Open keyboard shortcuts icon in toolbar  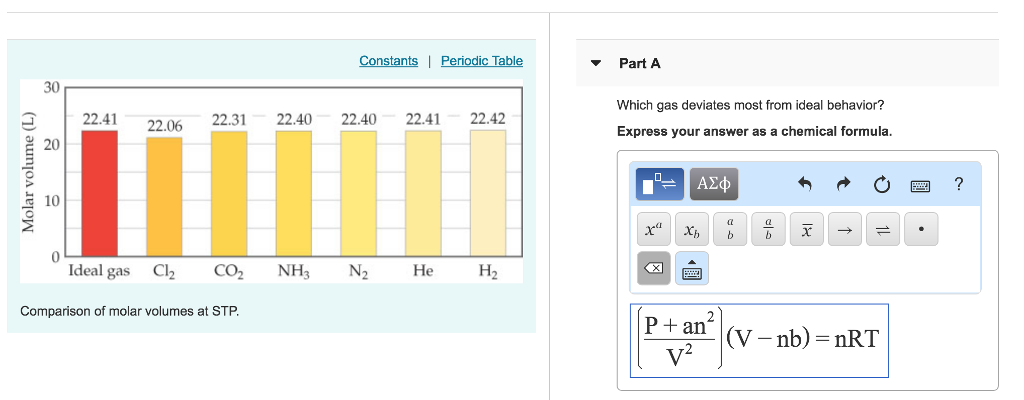920,184
